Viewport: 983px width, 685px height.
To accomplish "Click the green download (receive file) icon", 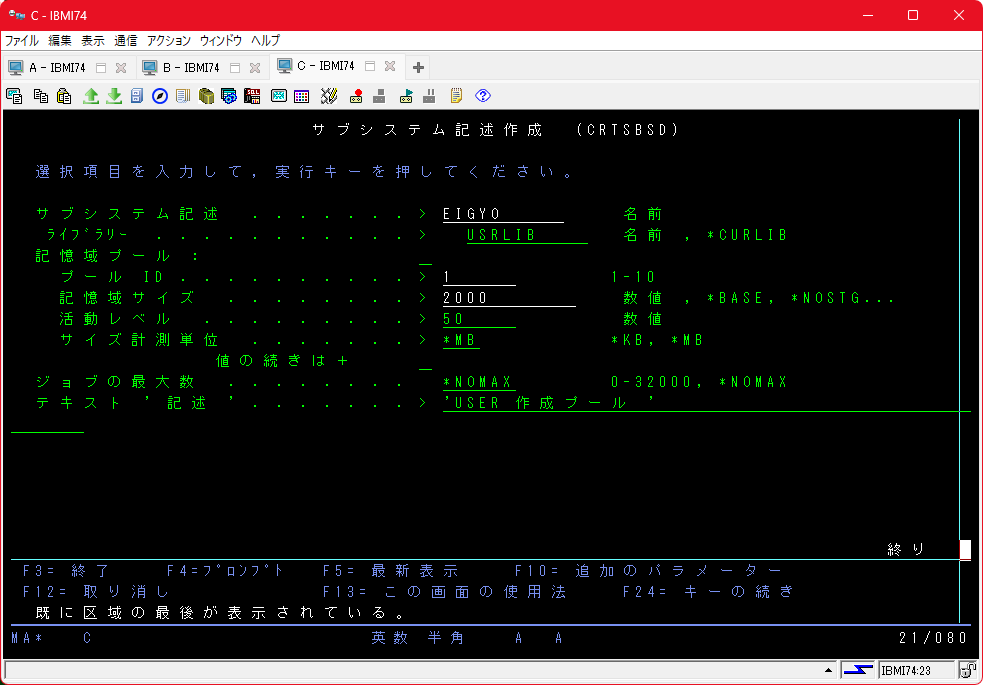I will pyautogui.click(x=114, y=96).
